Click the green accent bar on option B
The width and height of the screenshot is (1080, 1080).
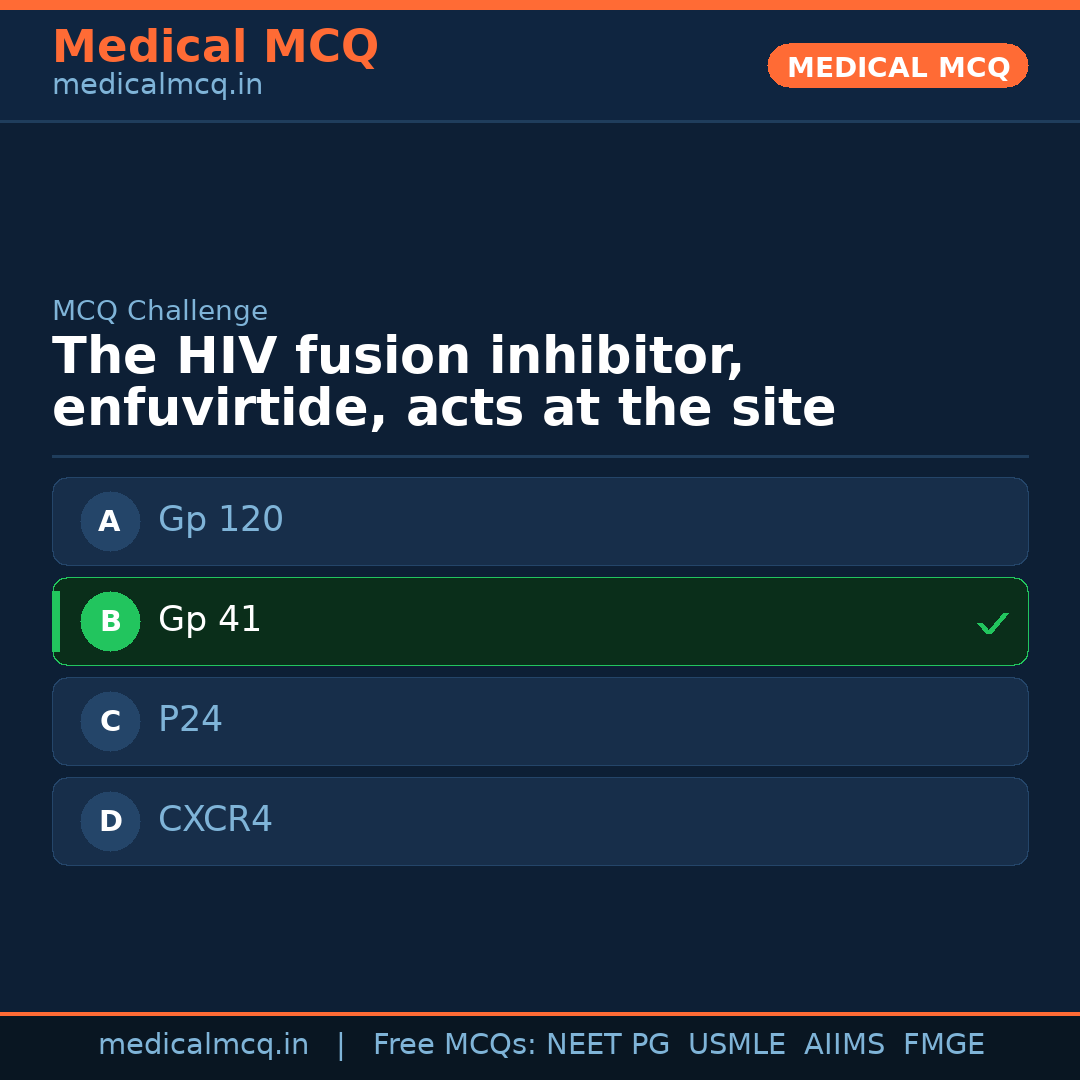56,621
